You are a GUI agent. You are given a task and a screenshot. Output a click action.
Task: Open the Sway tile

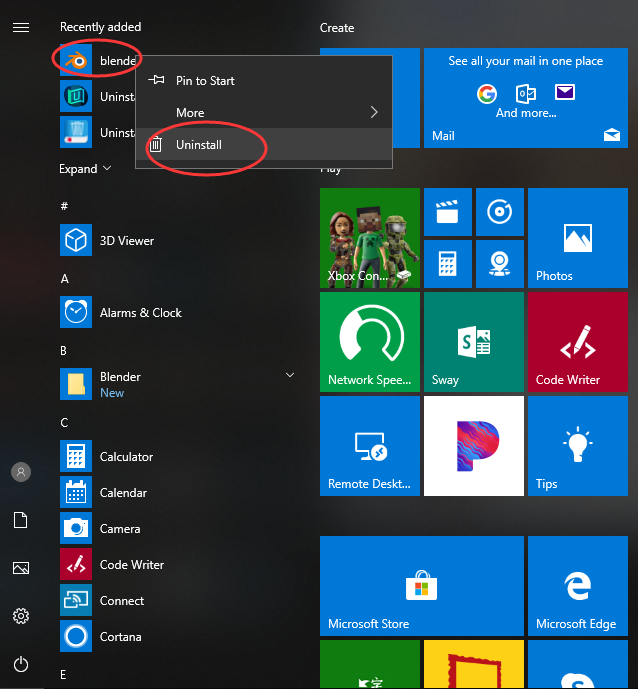(x=474, y=342)
